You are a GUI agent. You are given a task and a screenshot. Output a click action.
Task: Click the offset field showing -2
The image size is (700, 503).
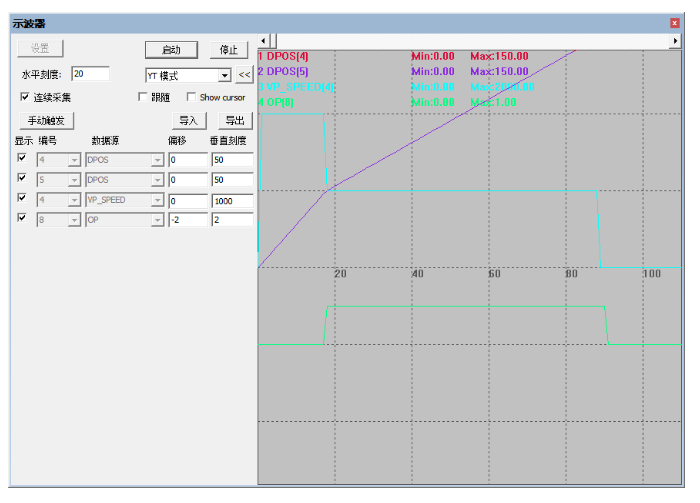[188, 220]
